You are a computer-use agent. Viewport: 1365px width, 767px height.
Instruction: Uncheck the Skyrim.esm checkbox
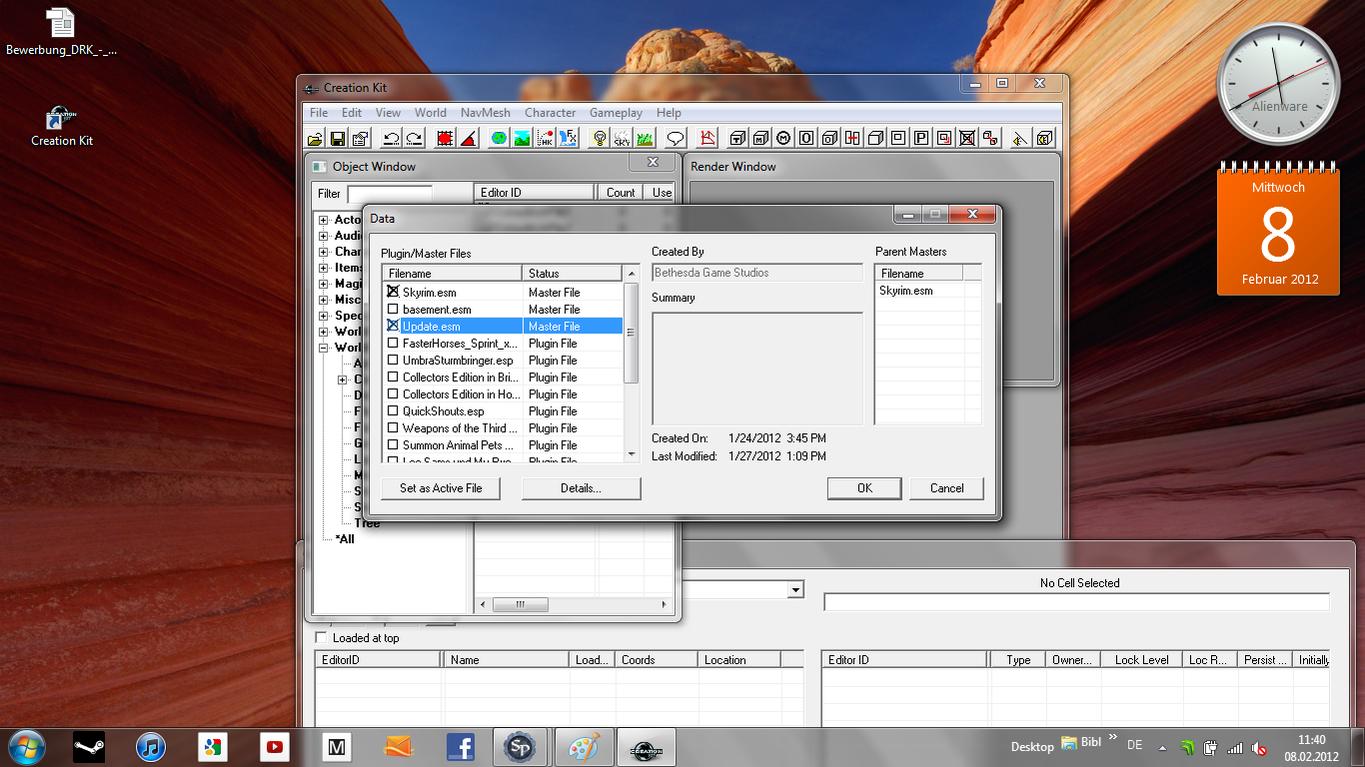[393, 292]
